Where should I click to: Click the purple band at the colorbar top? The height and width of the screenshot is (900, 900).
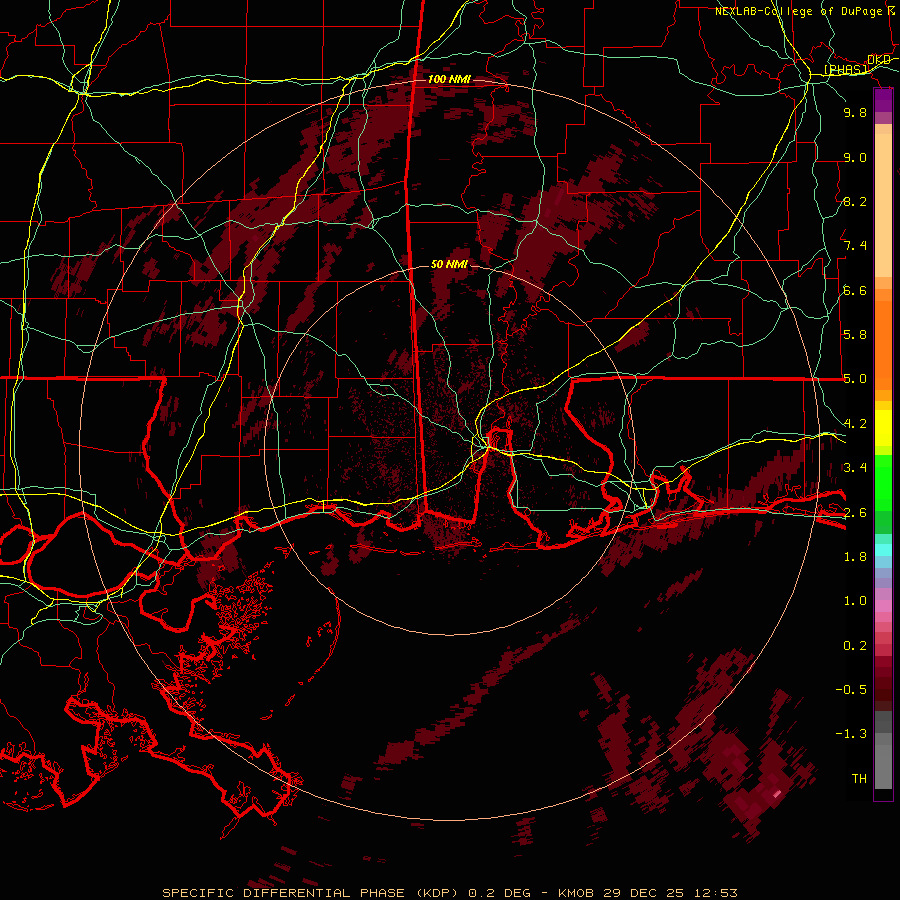point(883,100)
